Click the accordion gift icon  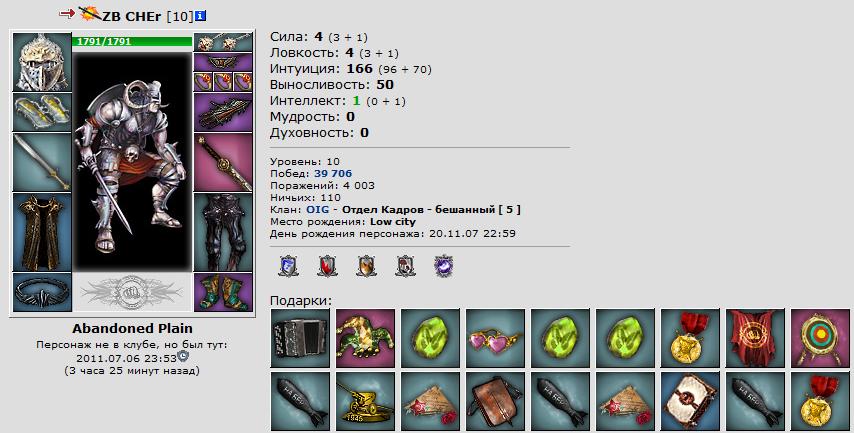tap(300, 338)
